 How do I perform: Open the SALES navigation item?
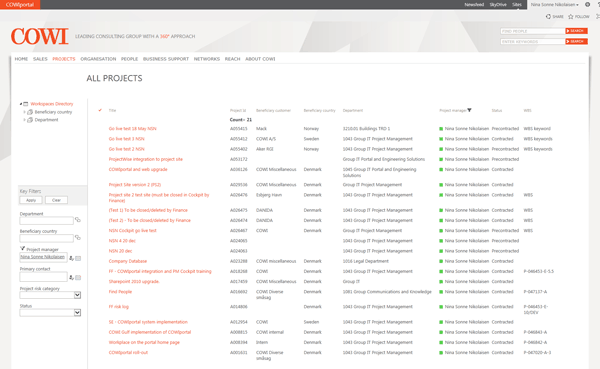40,59
